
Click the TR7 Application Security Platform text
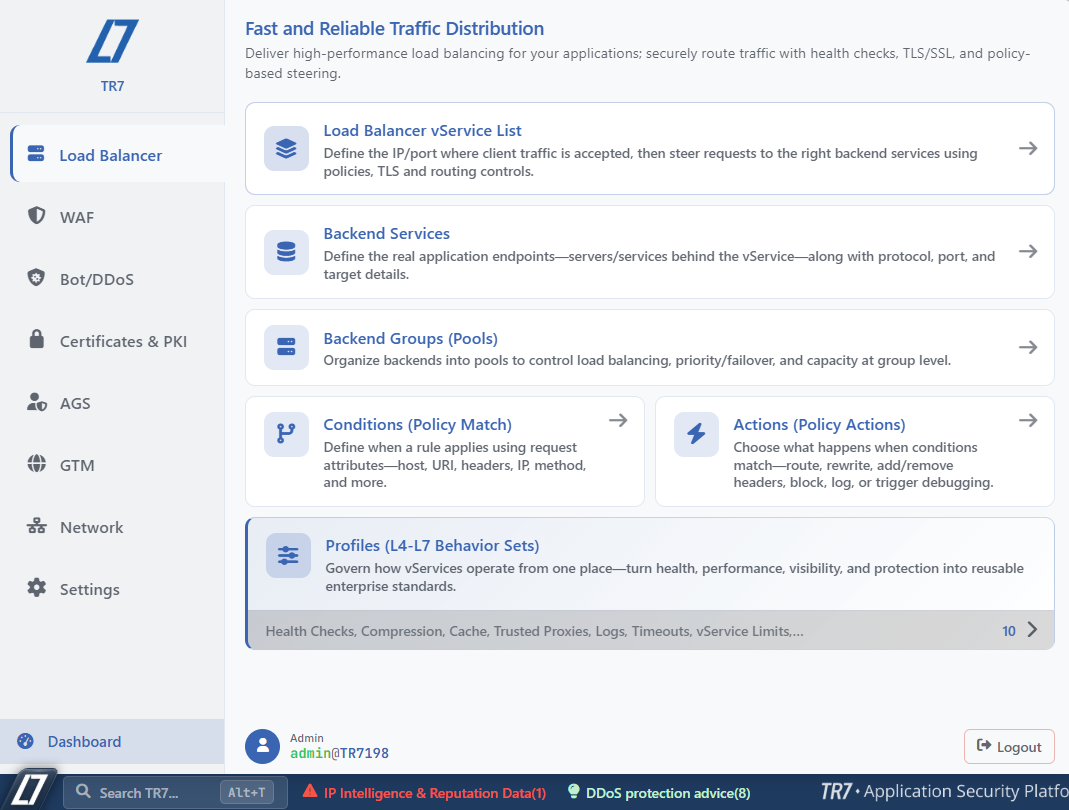click(944, 791)
